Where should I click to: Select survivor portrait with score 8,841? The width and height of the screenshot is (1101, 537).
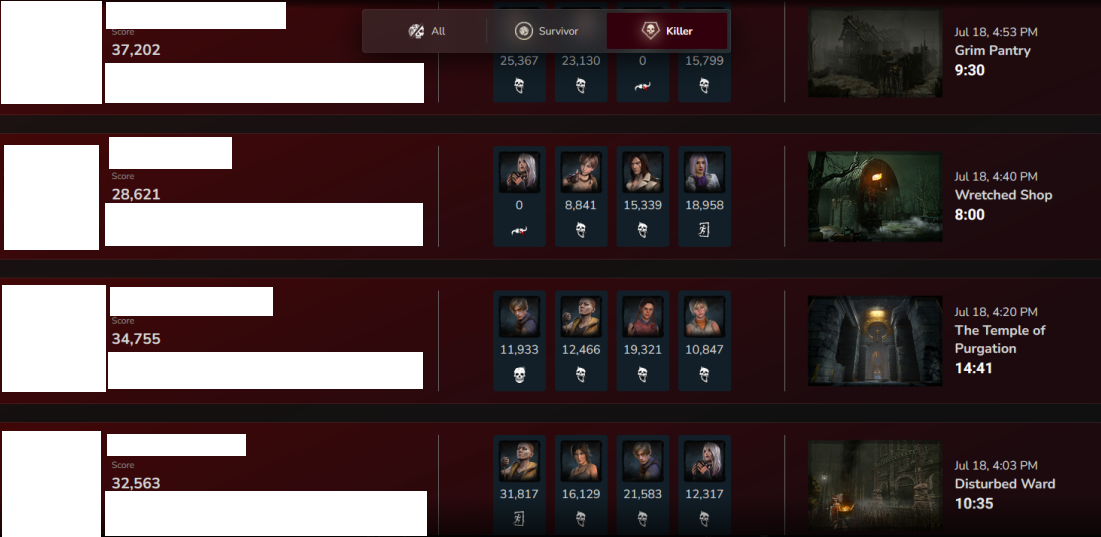coord(581,172)
